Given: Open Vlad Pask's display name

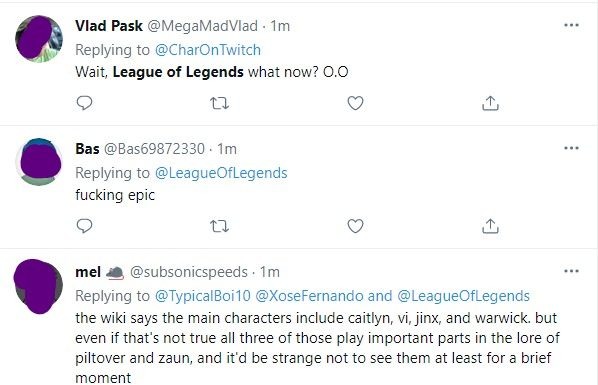Looking at the screenshot, I should point(109,26).
